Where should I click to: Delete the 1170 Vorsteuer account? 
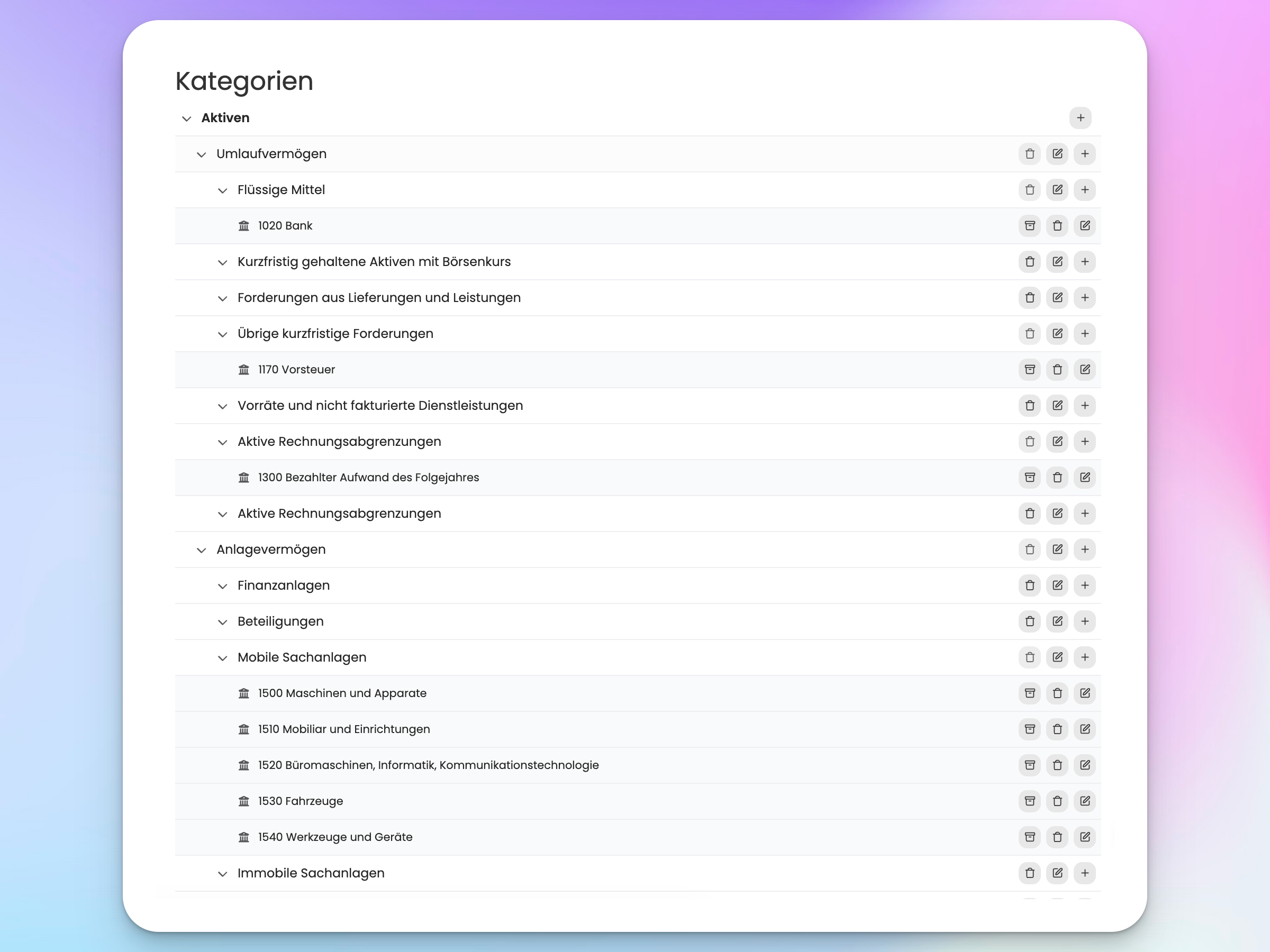coord(1057,370)
